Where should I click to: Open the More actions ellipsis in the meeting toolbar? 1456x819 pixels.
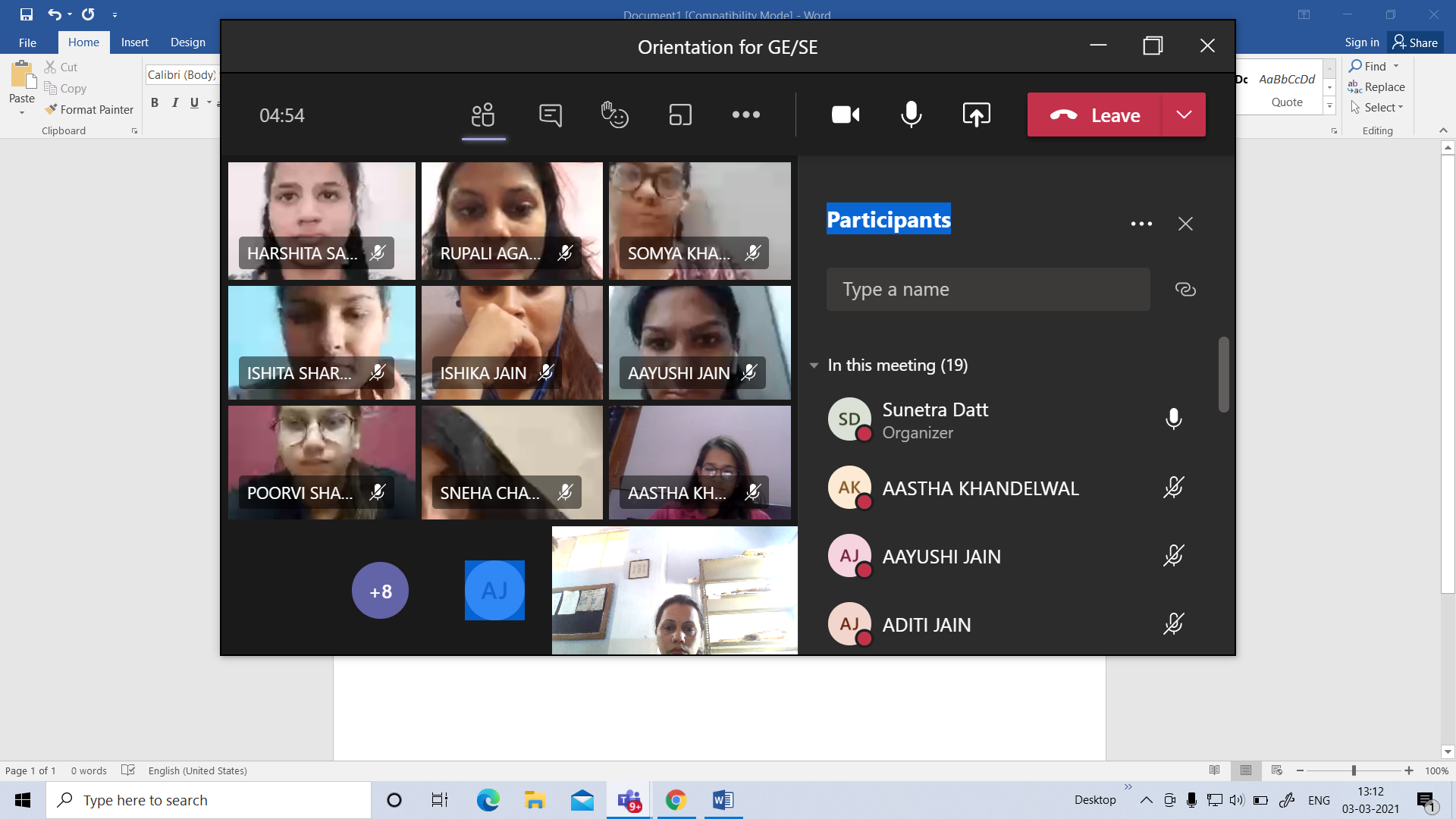click(x=745, y=115)
